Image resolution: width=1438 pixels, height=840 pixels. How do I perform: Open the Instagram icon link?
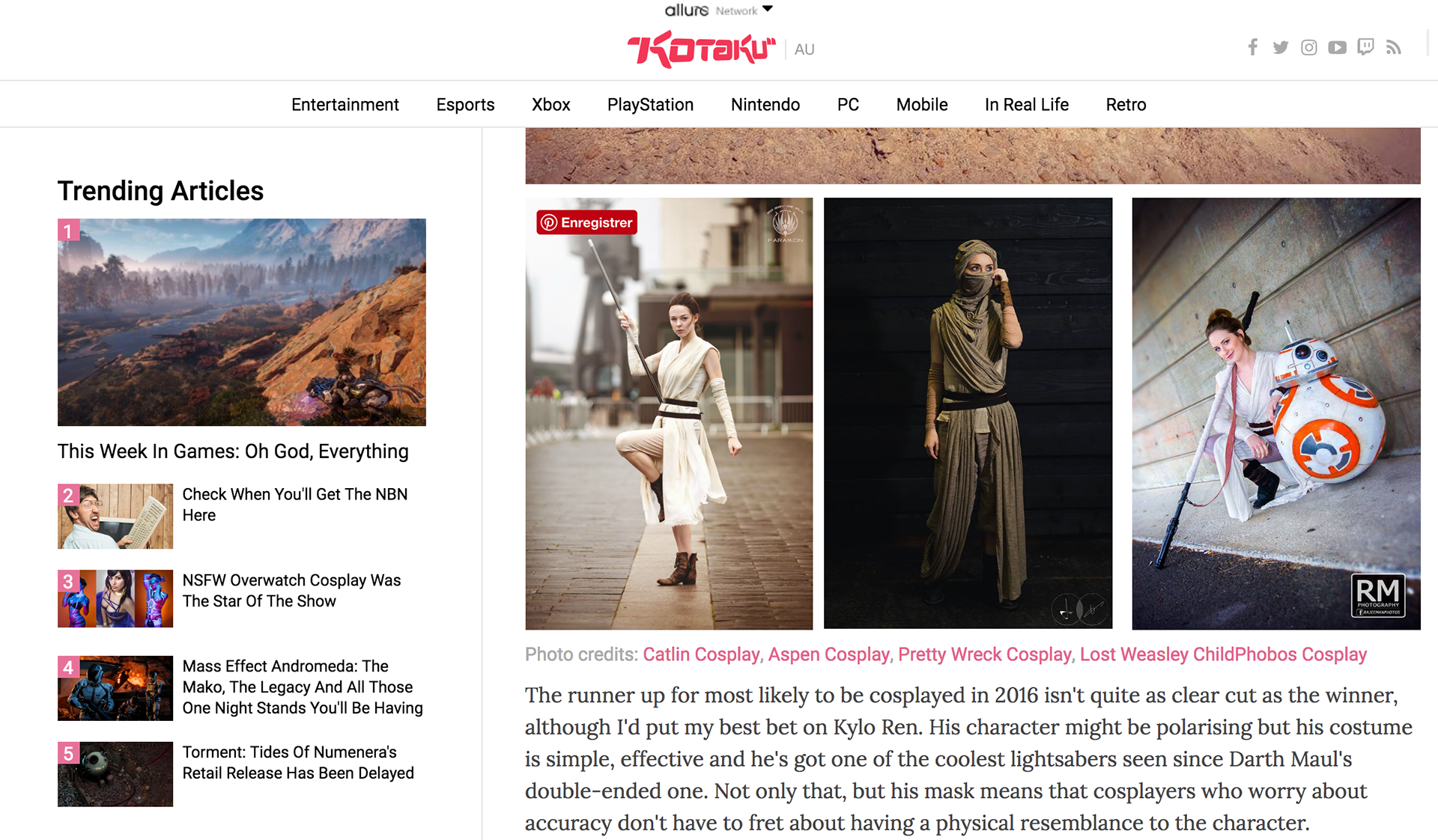pos(1308,48)
